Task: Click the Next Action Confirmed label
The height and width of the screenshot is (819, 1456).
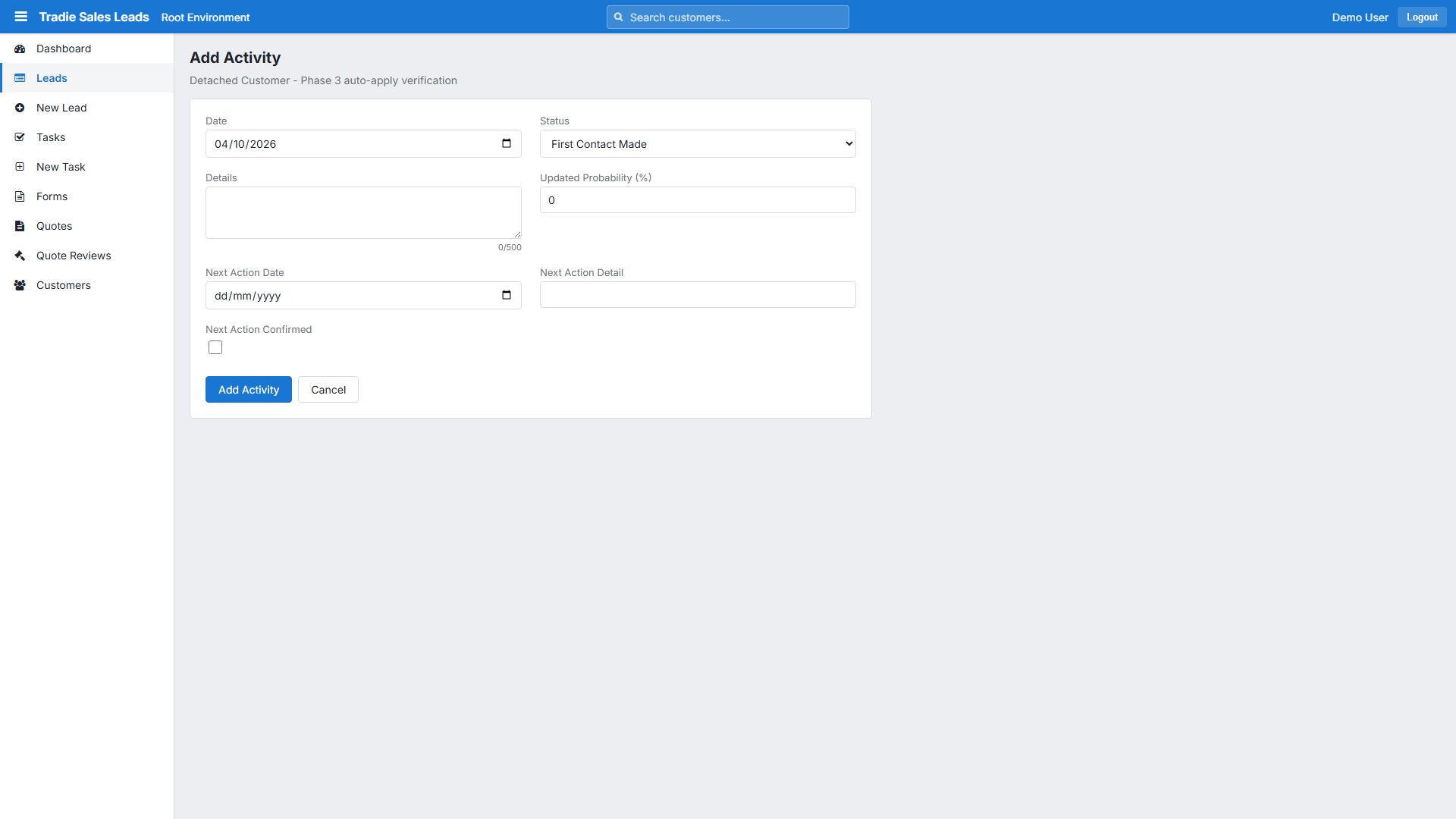Action: coord(259,329)
